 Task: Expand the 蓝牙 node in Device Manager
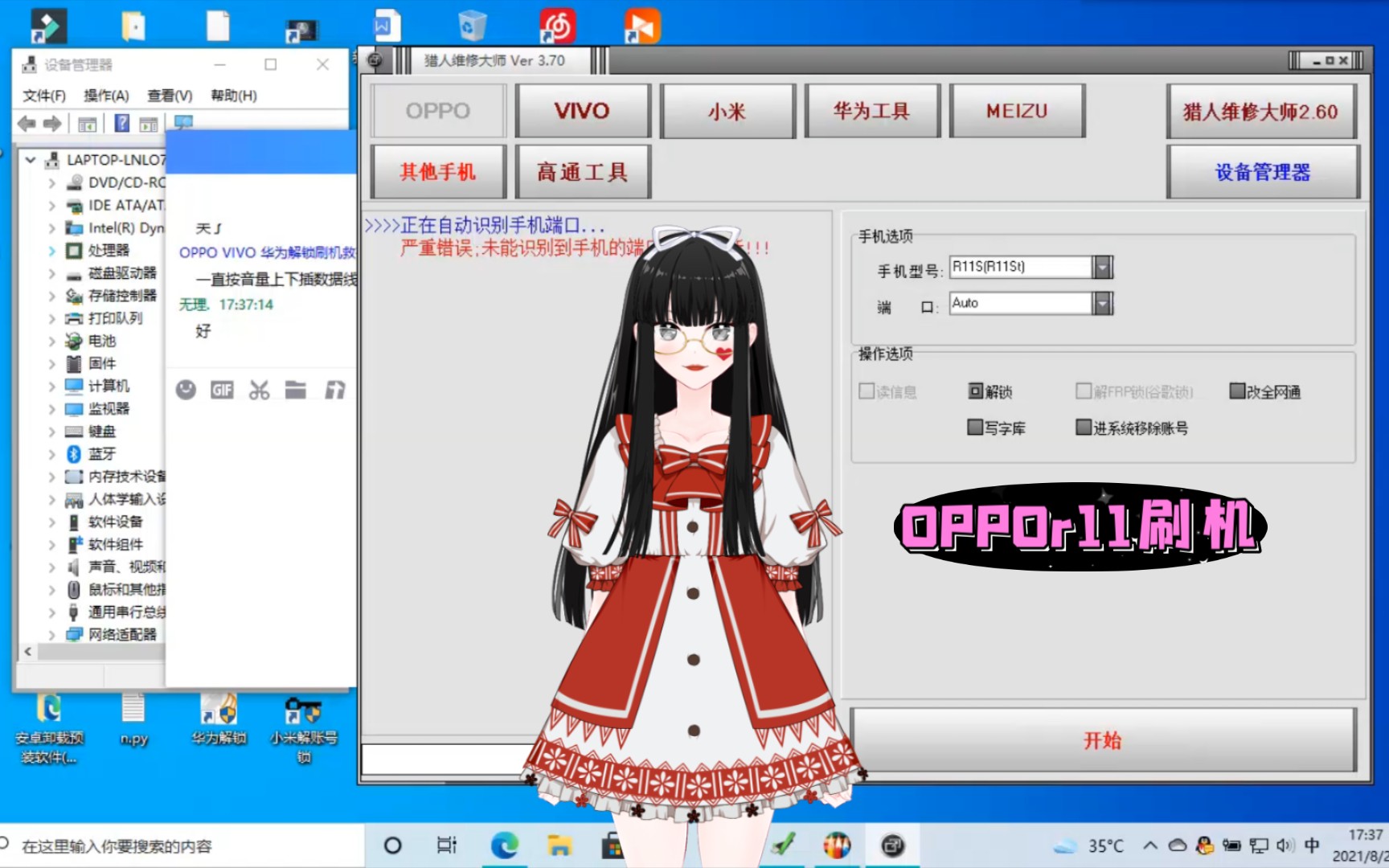pyautogui.click(x=51, y=454)
